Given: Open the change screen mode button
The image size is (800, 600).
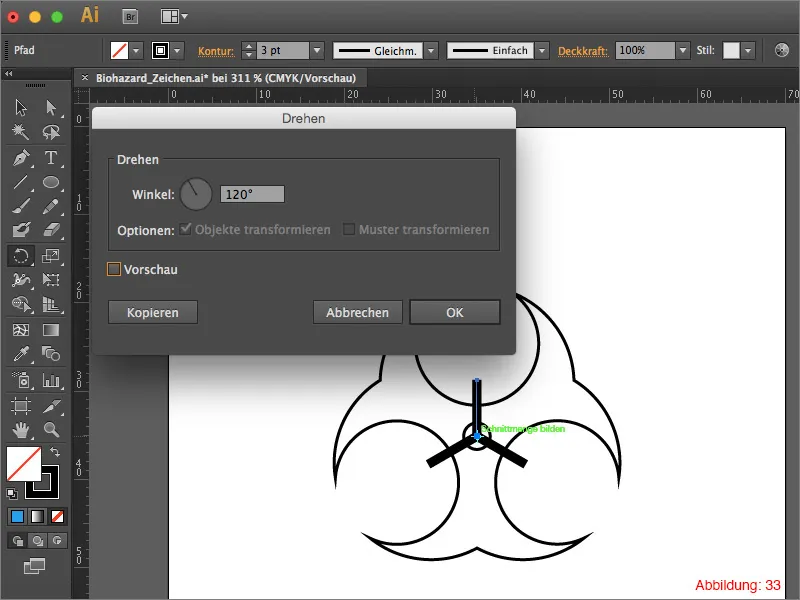Looking at the screenshot, I should [34, 566].
